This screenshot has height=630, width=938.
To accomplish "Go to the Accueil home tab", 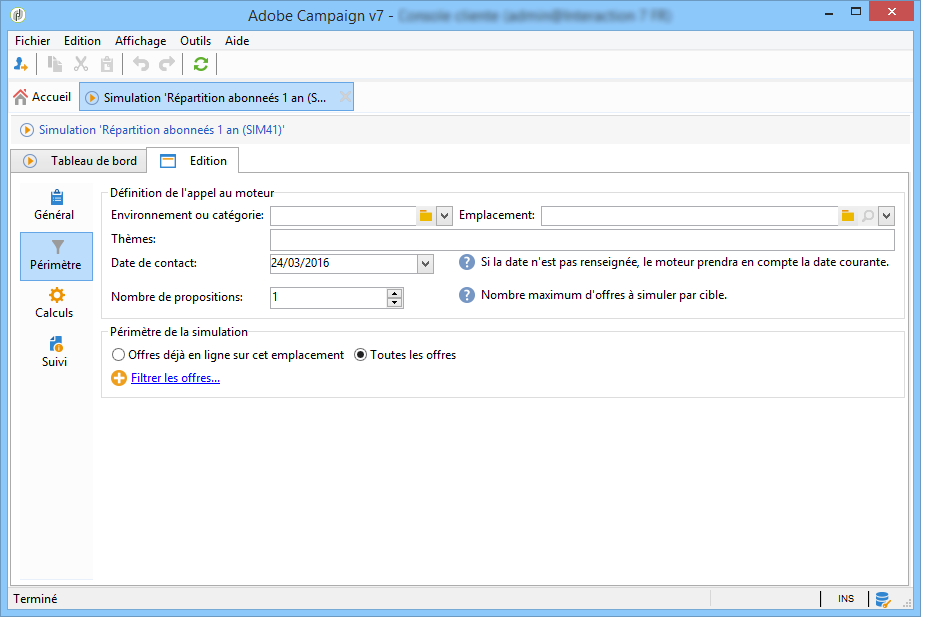I will pyautogui.click(x=42, y=97).
